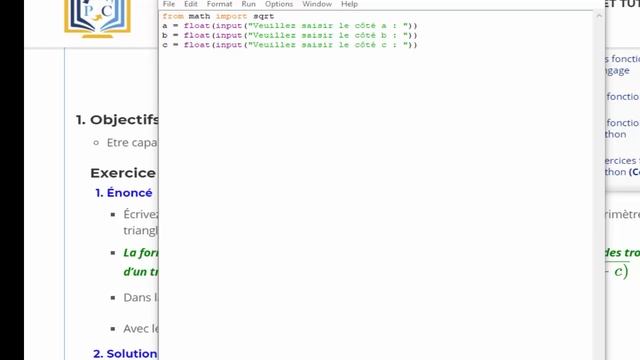Open the Options menu
Viewport: 640px width, 360px height.
point(279,4)
